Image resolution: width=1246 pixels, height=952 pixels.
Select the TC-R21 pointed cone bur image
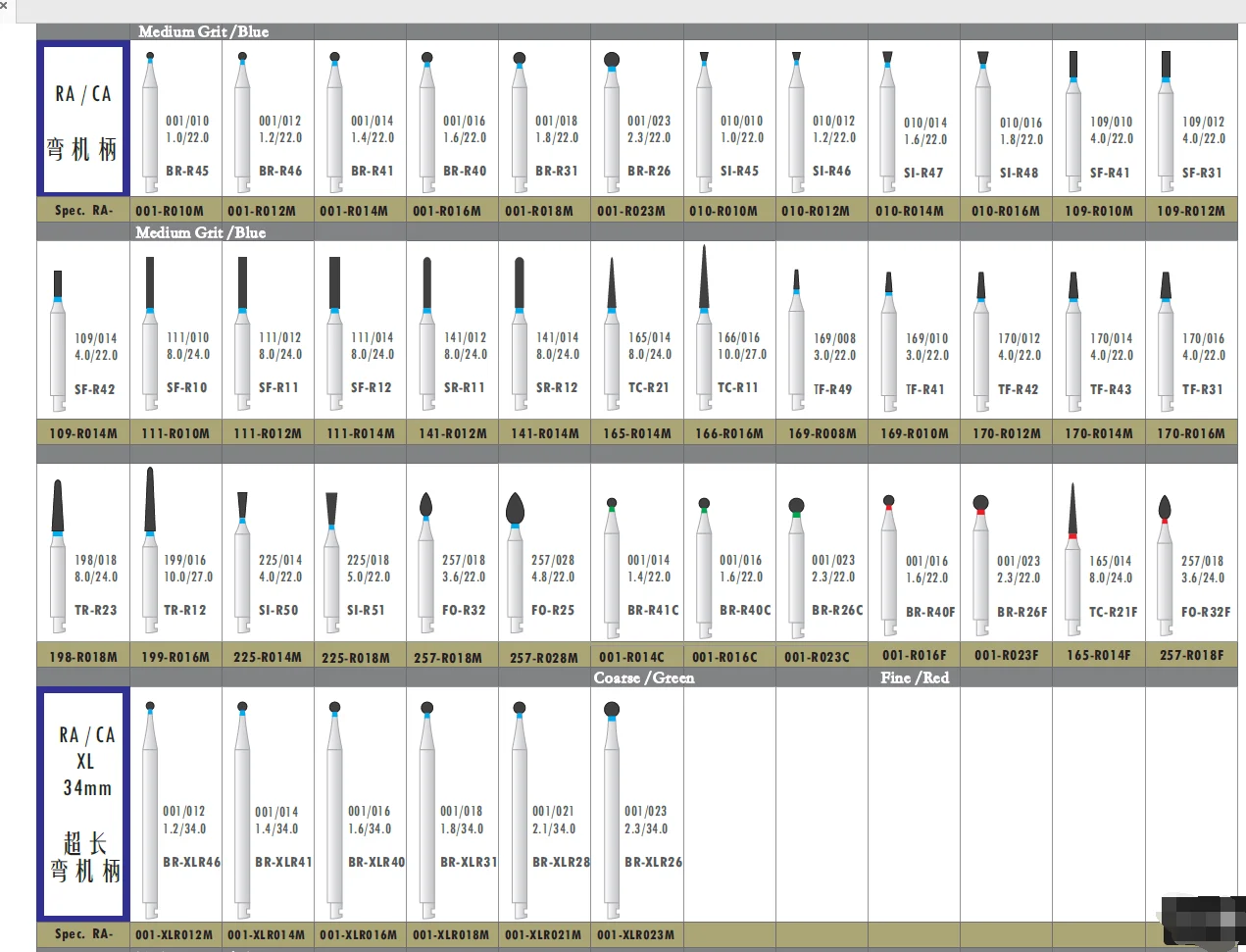point(612,333)
